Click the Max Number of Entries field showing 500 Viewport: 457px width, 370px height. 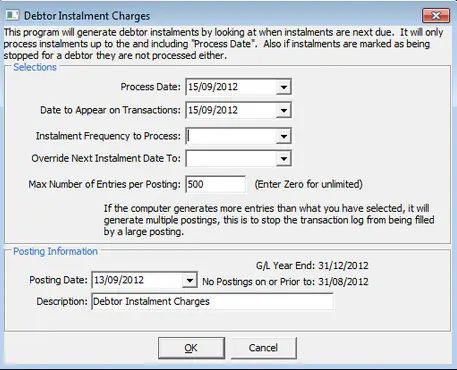point(216,184)
